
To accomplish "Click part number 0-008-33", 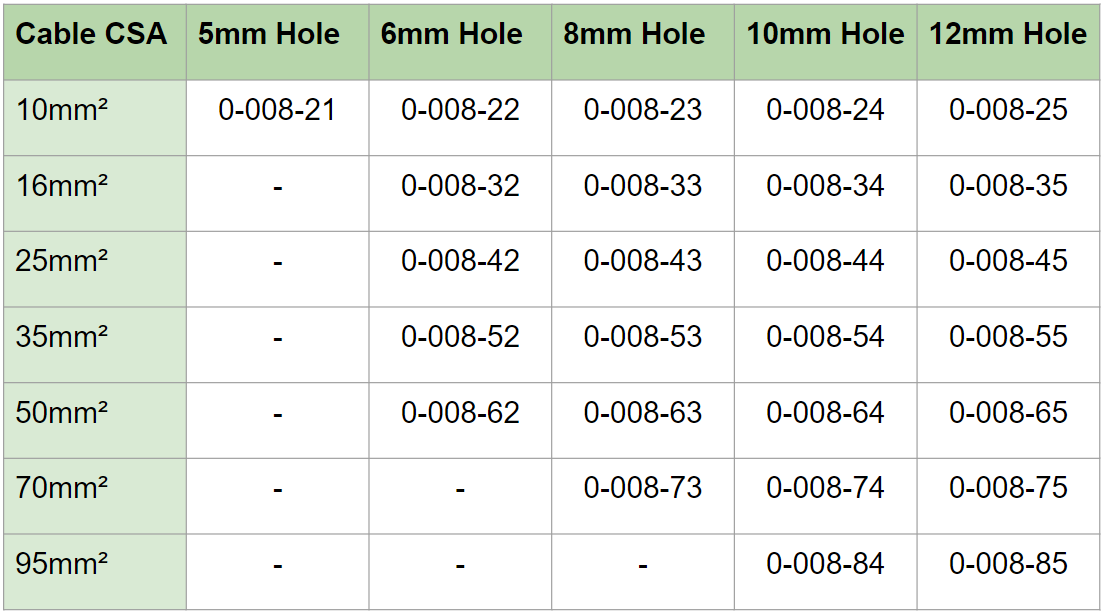I will (643, 186).
